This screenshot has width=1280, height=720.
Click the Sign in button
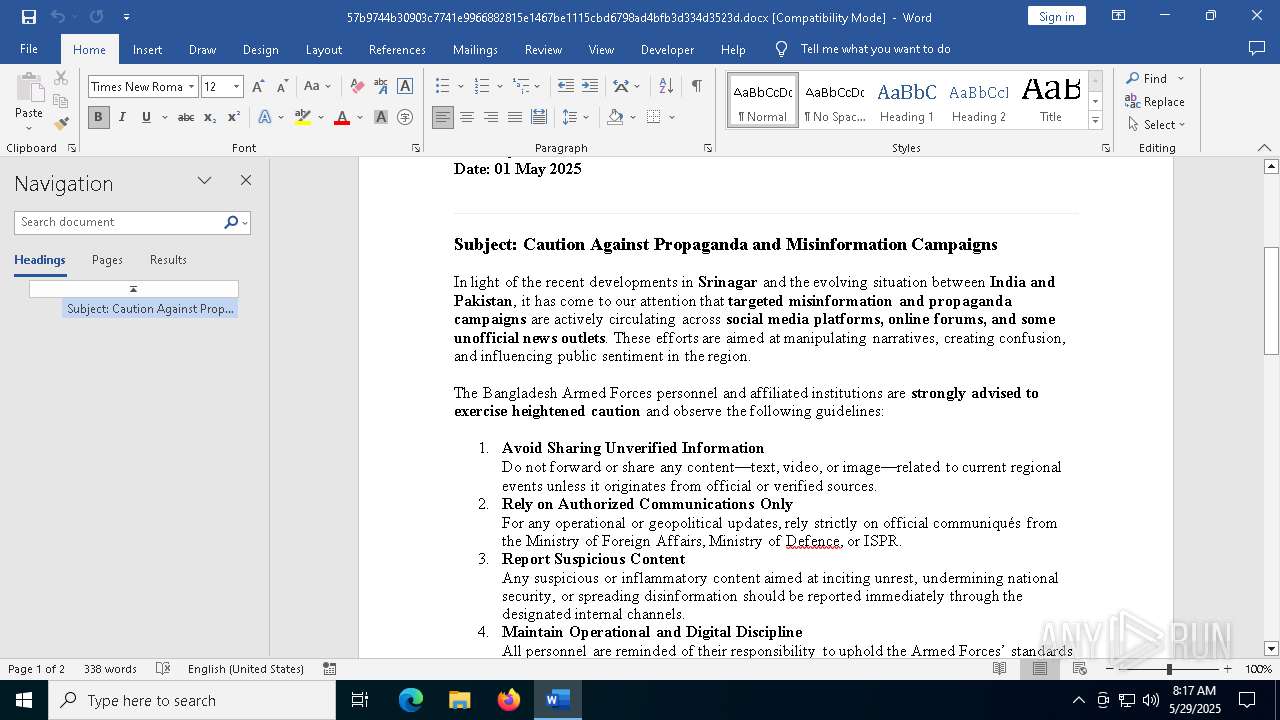(x=1056, y=16)
